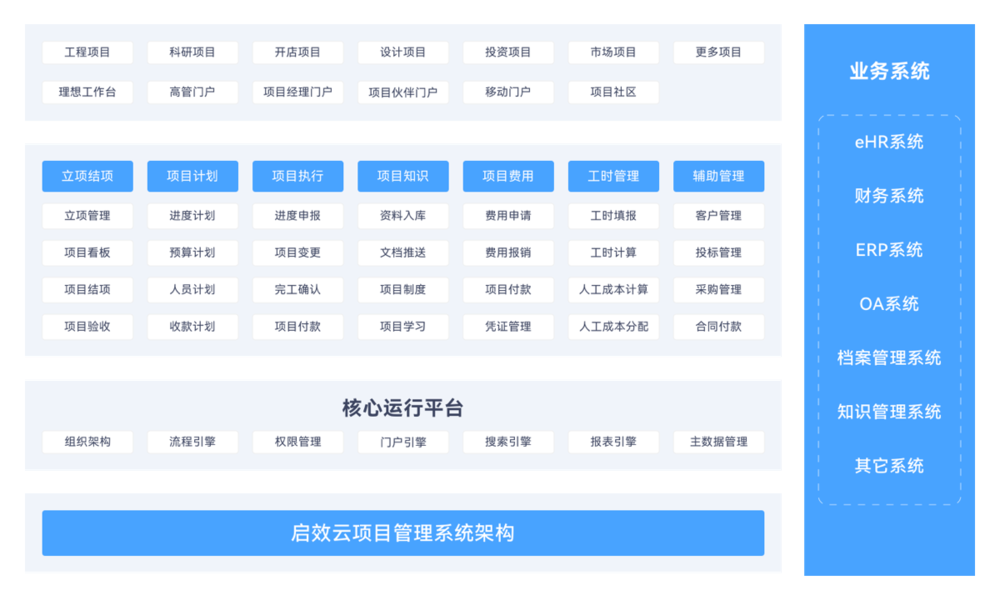Select the 门户引擎 box

coord(403,442)
